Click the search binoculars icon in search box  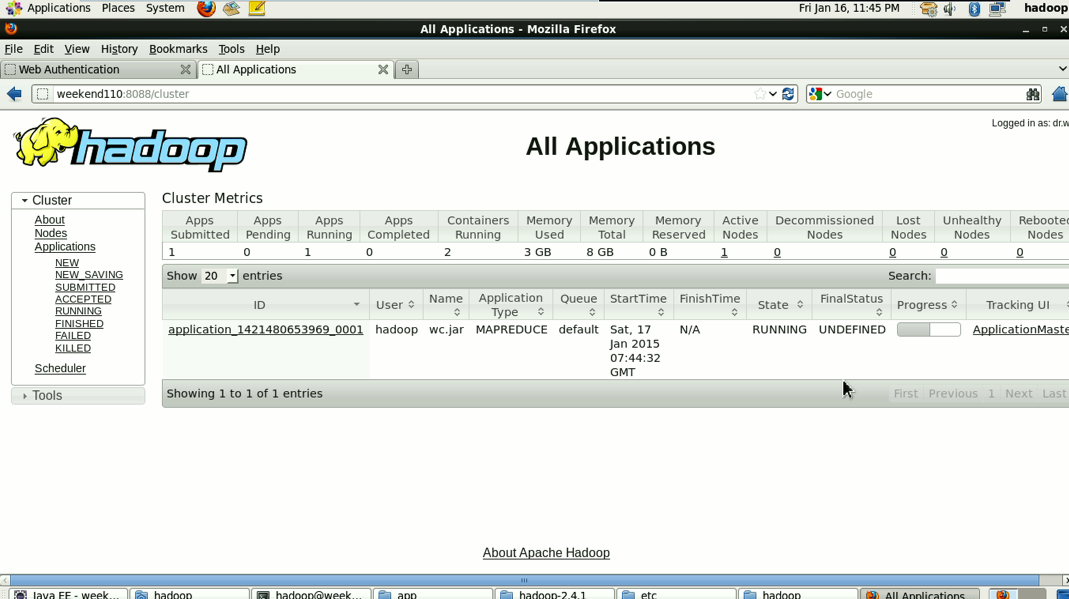[1033, 94]
